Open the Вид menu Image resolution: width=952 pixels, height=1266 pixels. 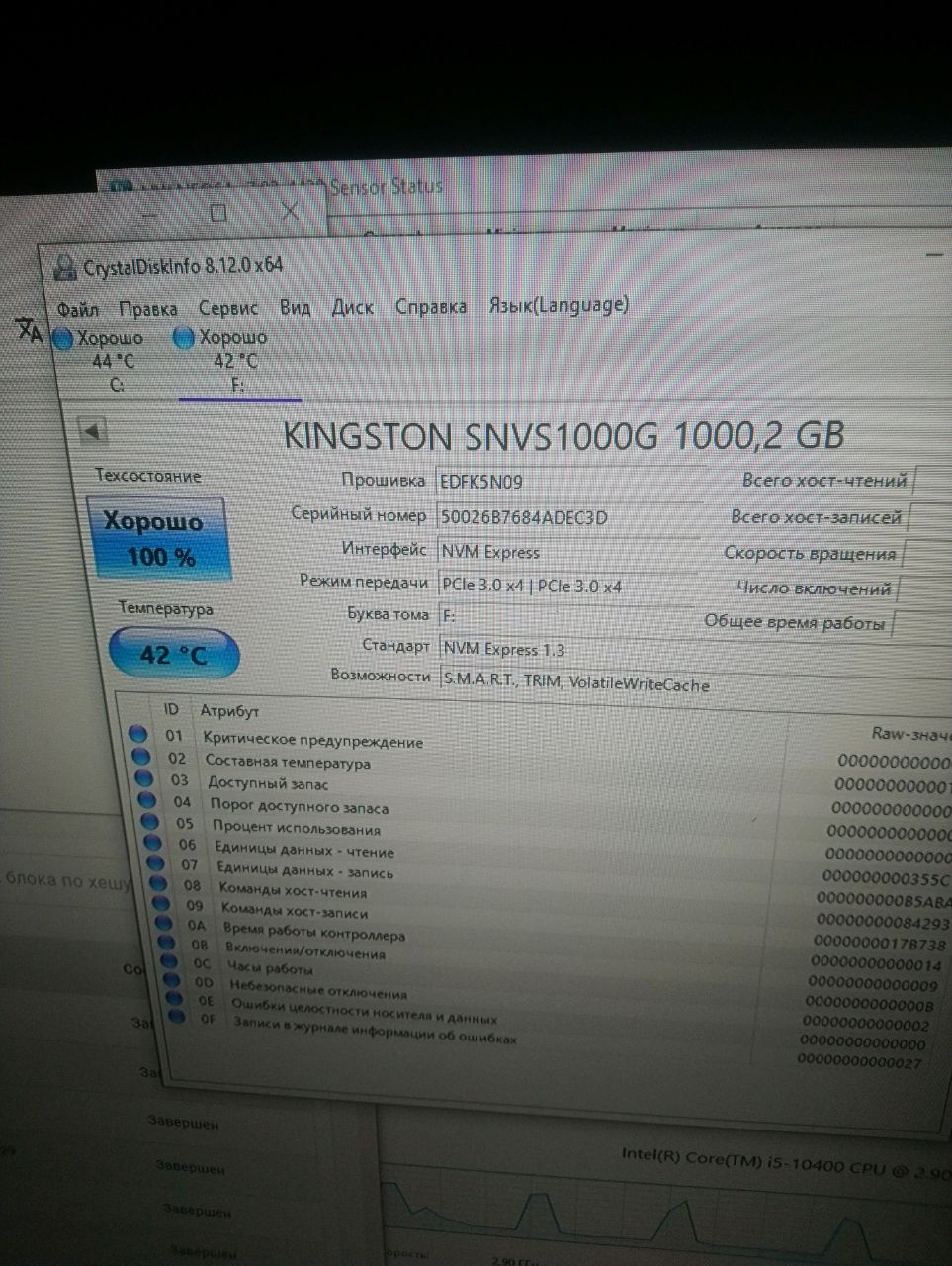[x=295, y=307]
